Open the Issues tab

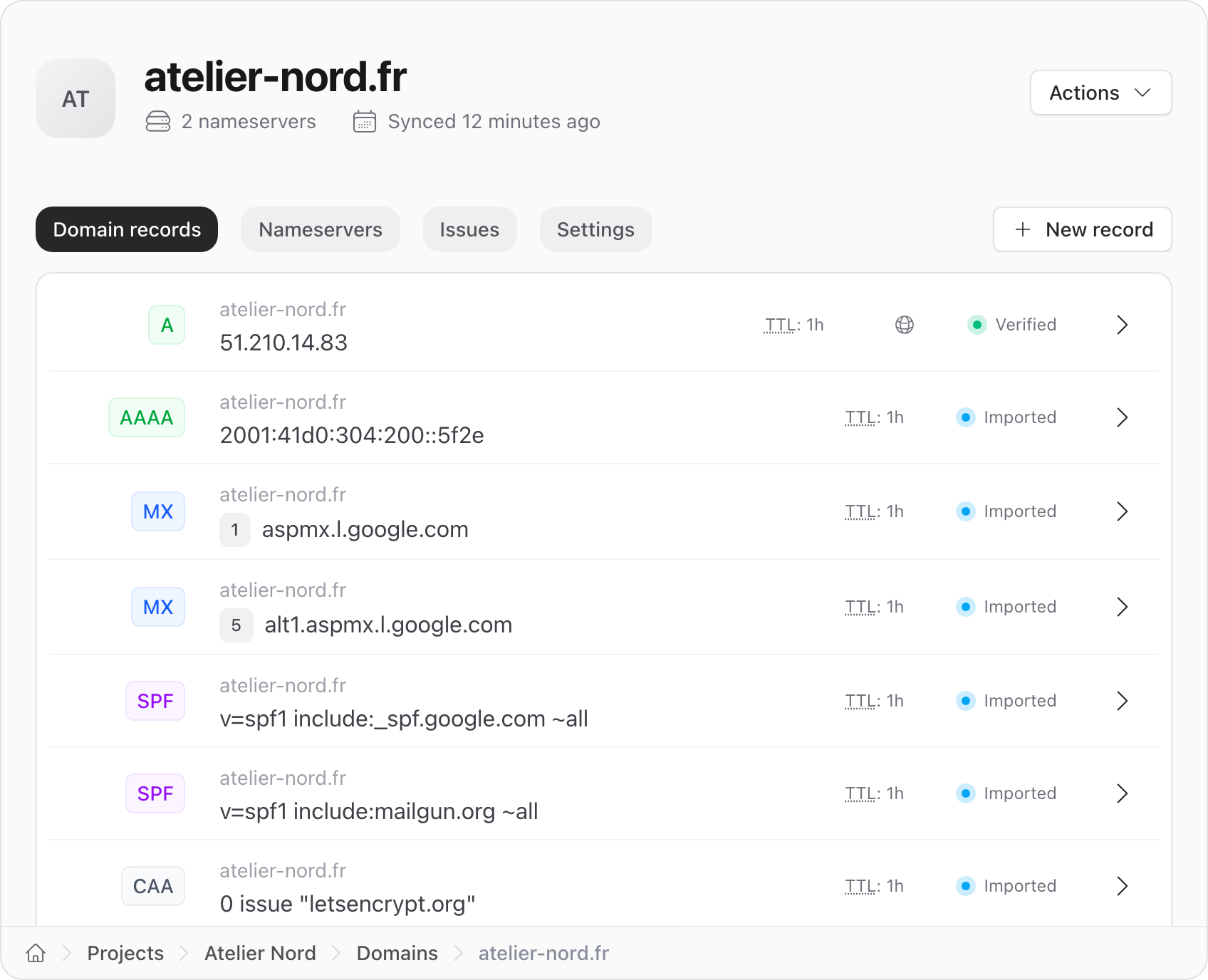[x=469, y=229]
